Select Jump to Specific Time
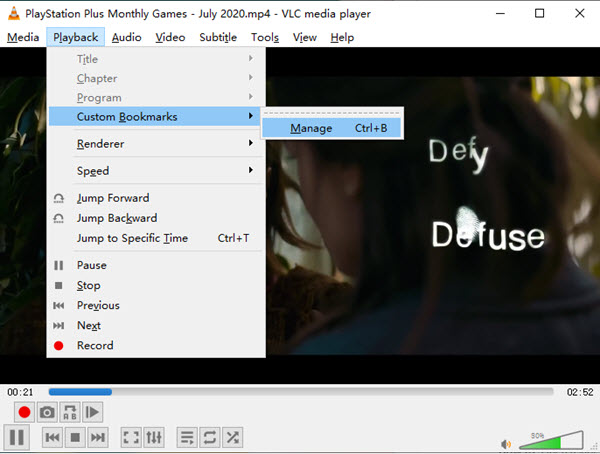This screenshot has height=454, width=600. click(x=156, y=238)
